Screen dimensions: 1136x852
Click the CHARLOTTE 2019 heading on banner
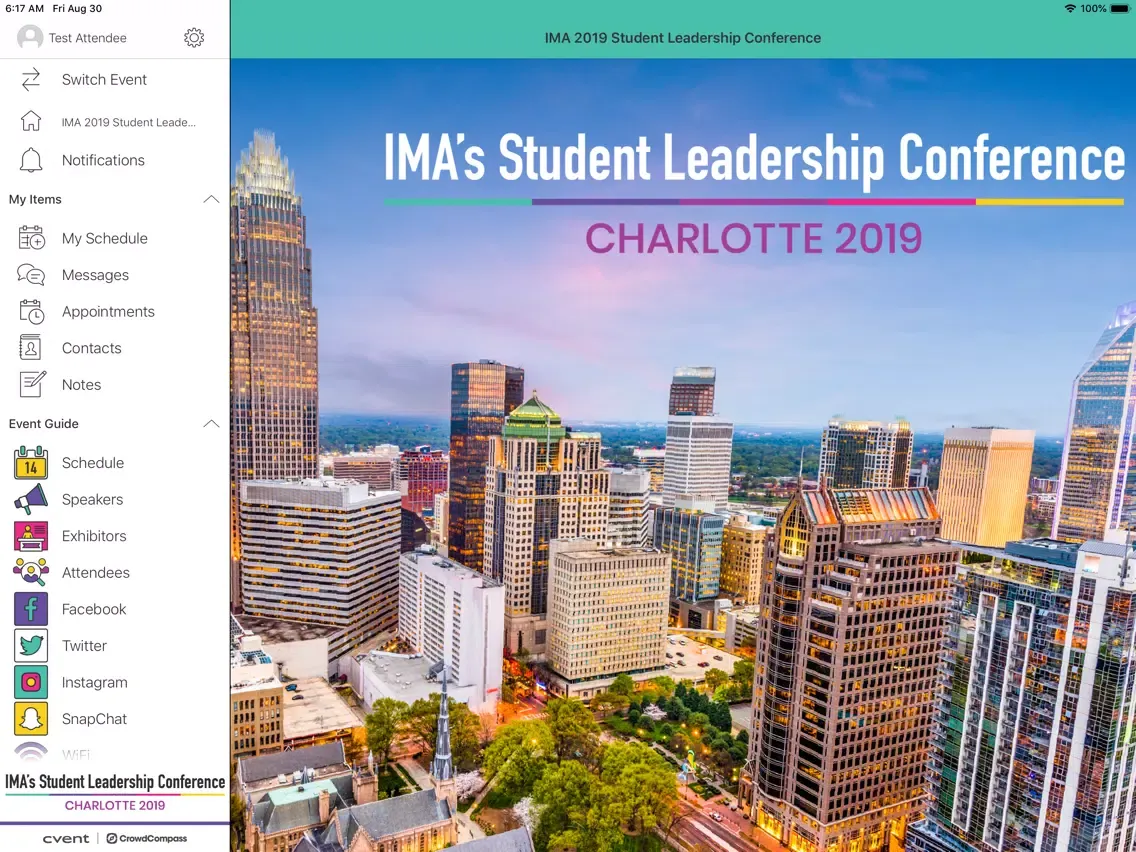click(753, 238)
